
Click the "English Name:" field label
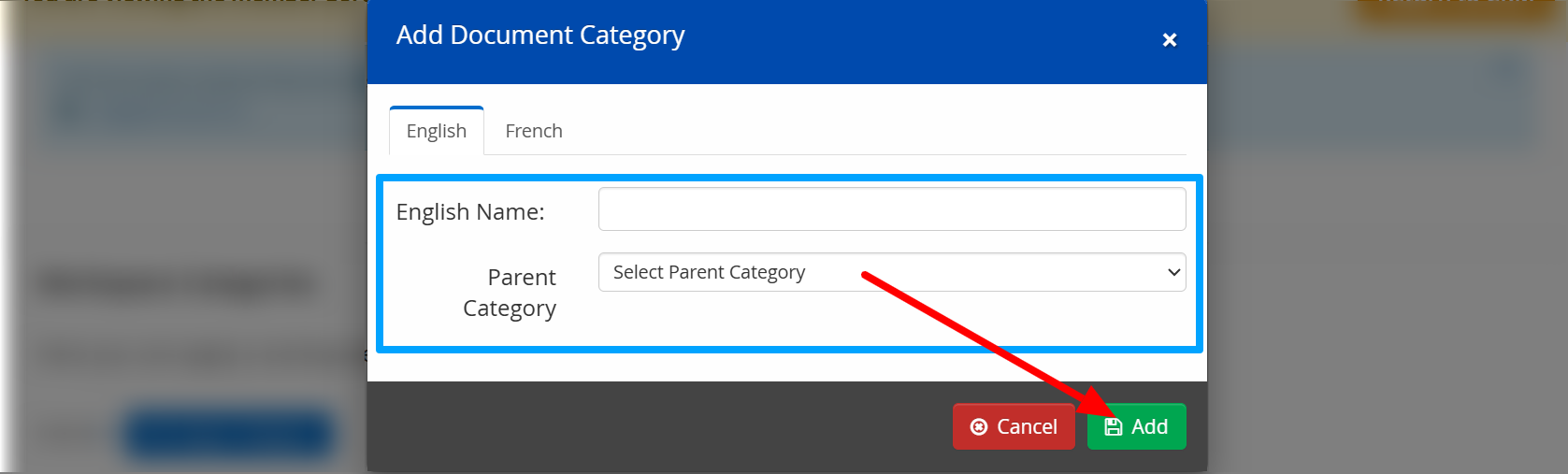click(x=470, y=212)
